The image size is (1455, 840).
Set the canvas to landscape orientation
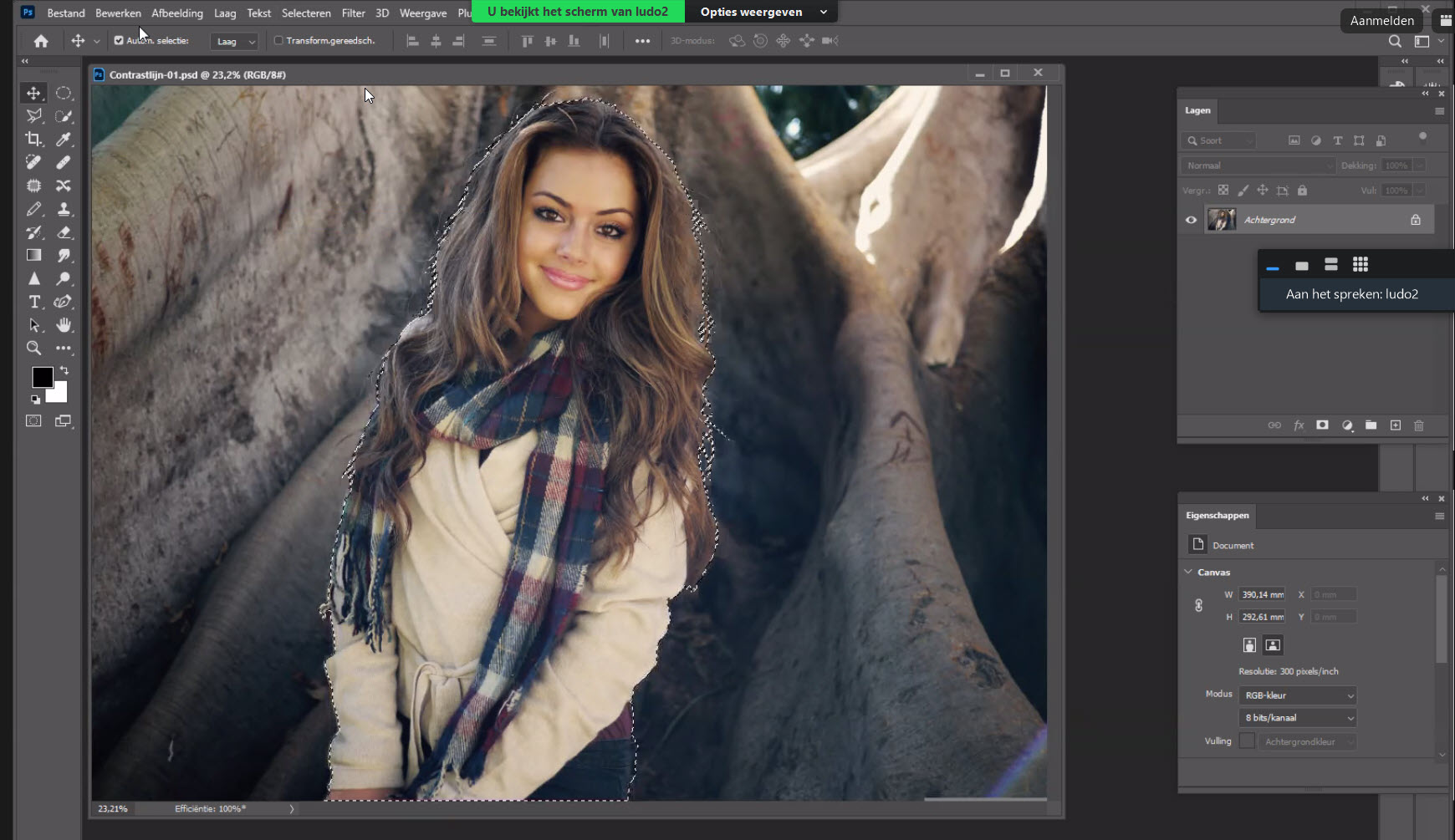pyautogui.click(x=1273, y=644)
